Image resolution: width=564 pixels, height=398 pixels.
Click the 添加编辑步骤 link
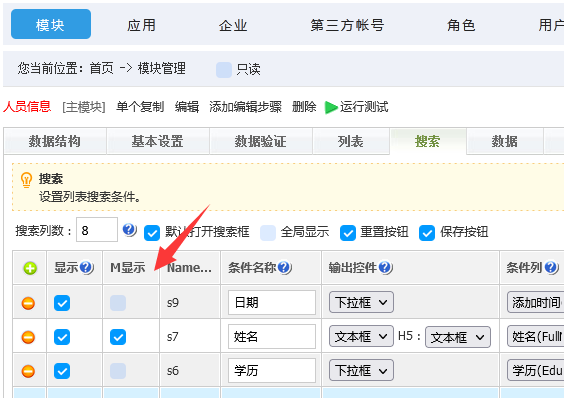245,107
